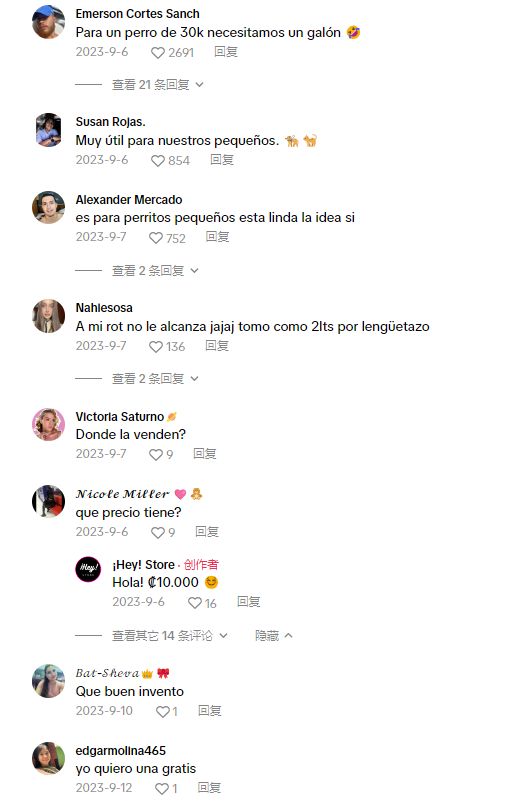Image resolution: width=512 pixels, height=799 pixels.
Task: Like the 'Que buen invento' comment
Action: pos(163,711)
